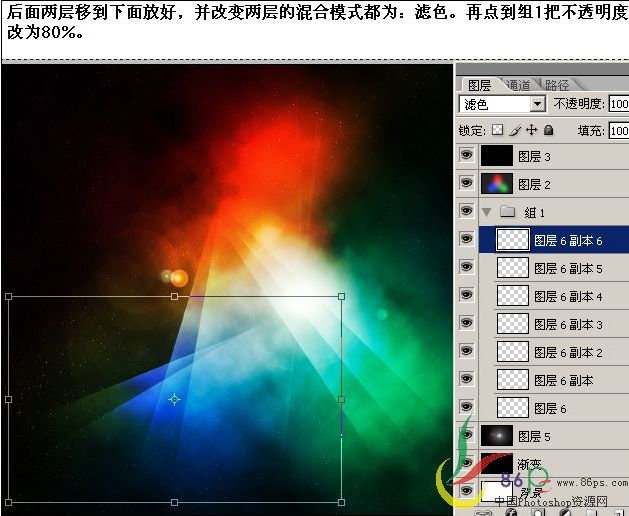Toggle visibility of 图层 6 副本 2
This screenshot has height=516, width=629.
tap(466, 351)
